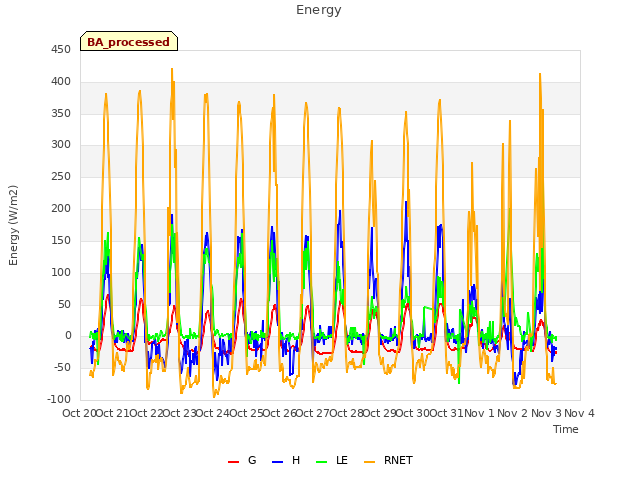Viewport: 640px width, 480px height.
Task: Click the -100 y-axis tick label
Action: tap(59, 399)
